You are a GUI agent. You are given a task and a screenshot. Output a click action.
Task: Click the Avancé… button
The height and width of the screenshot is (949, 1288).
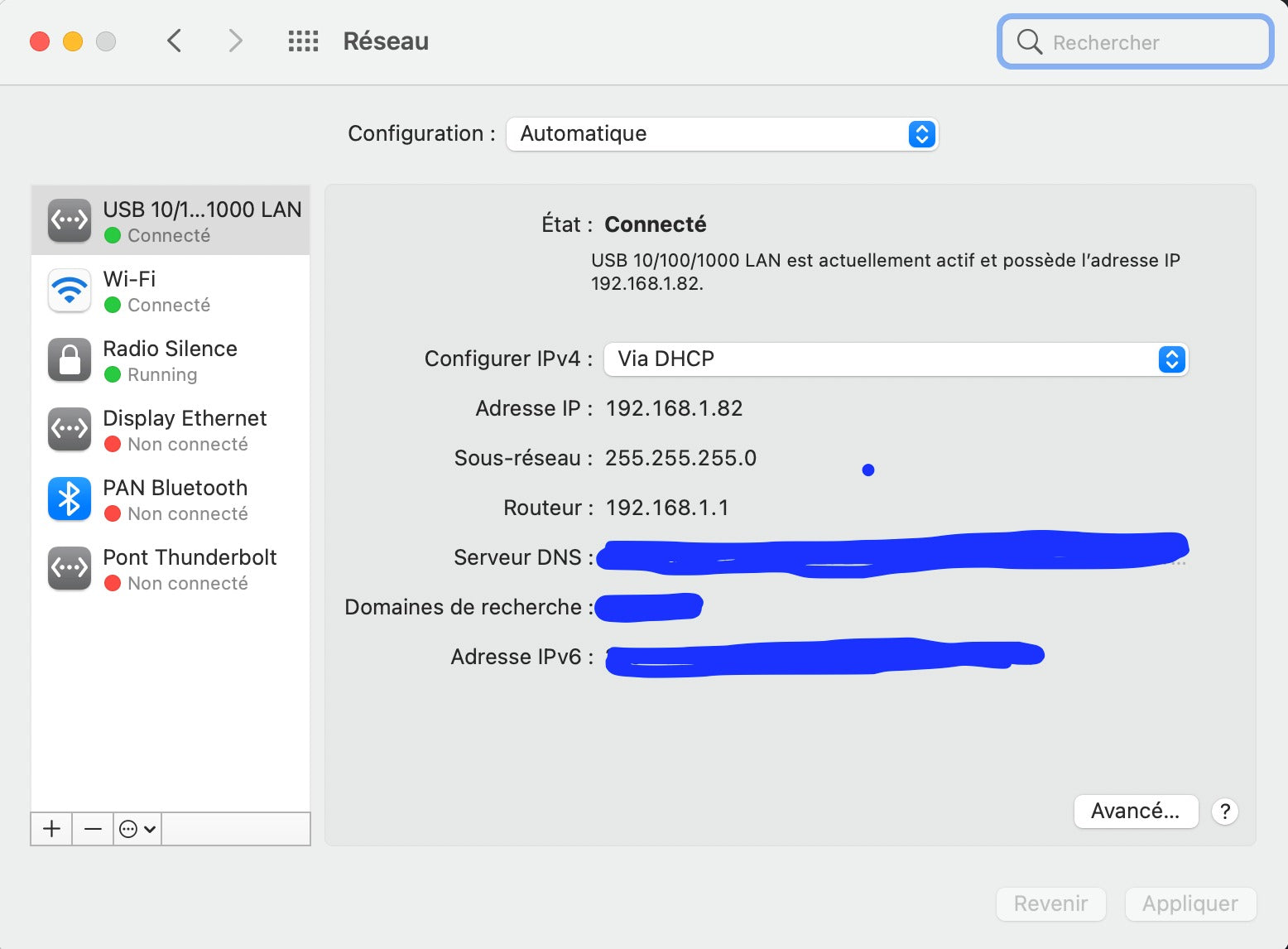[1135, 812]
